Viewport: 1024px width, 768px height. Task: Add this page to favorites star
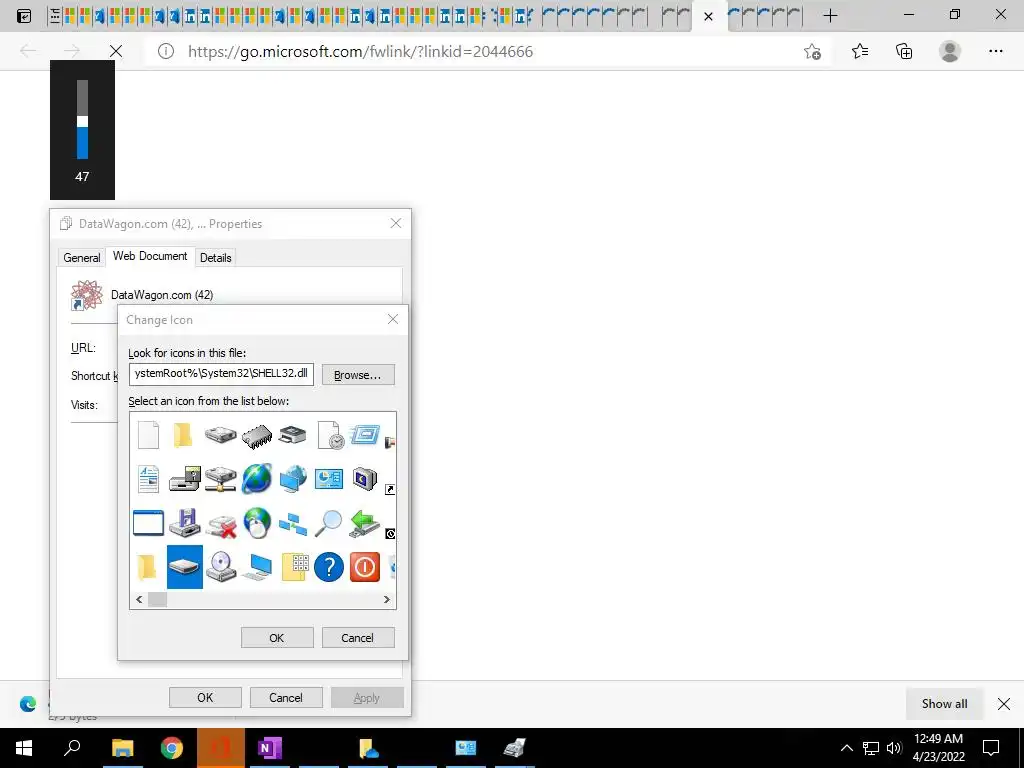point(812,52)
